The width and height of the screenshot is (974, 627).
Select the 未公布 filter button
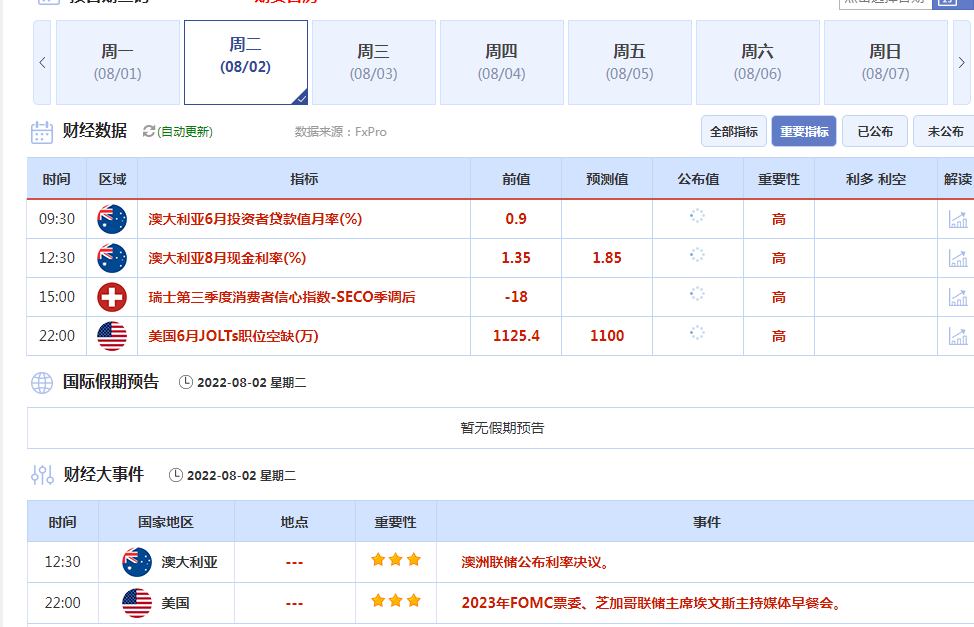[944, 131]
